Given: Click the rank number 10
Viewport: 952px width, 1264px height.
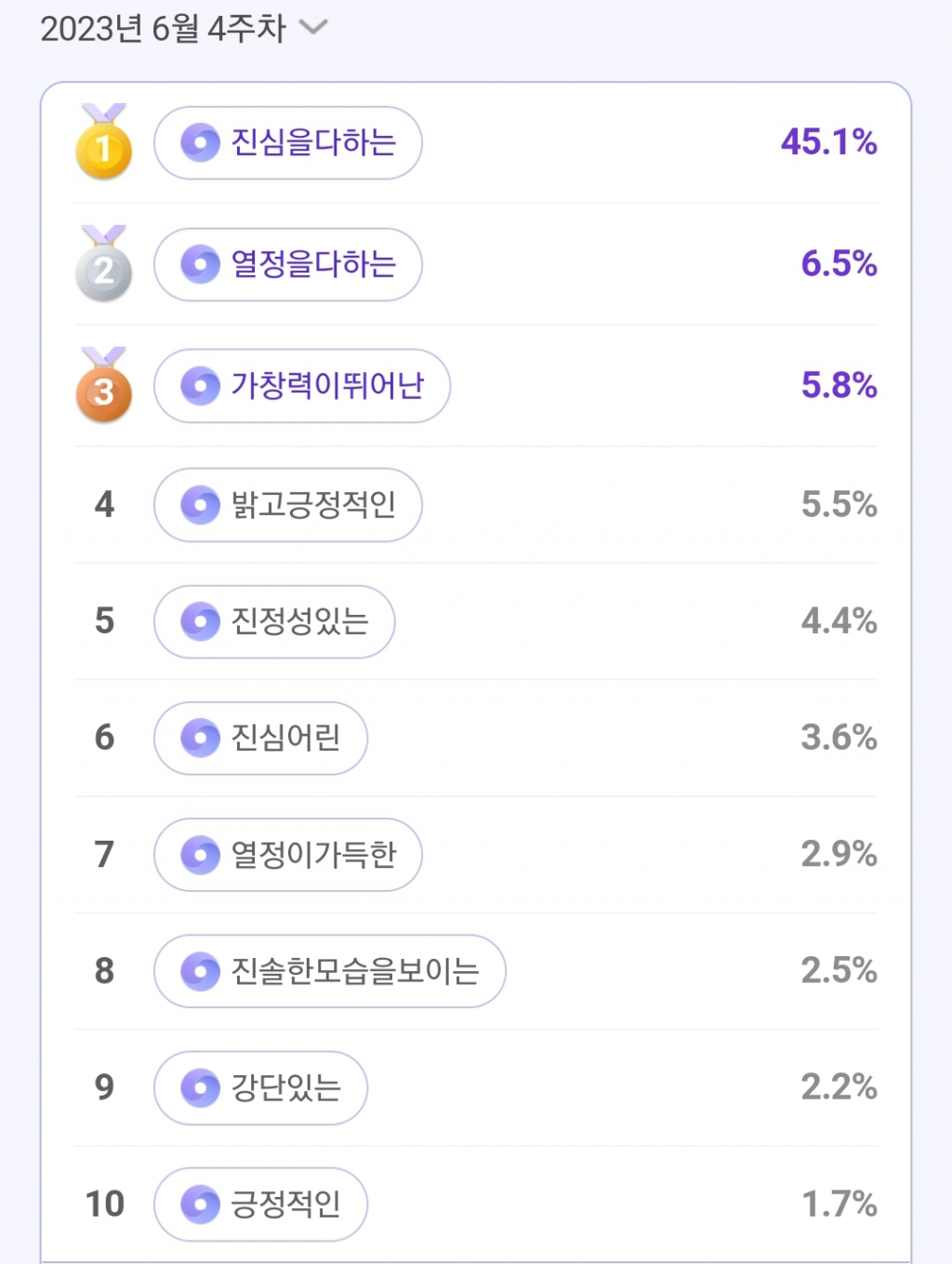Looking at the screenshot, I should point(104,1204).
